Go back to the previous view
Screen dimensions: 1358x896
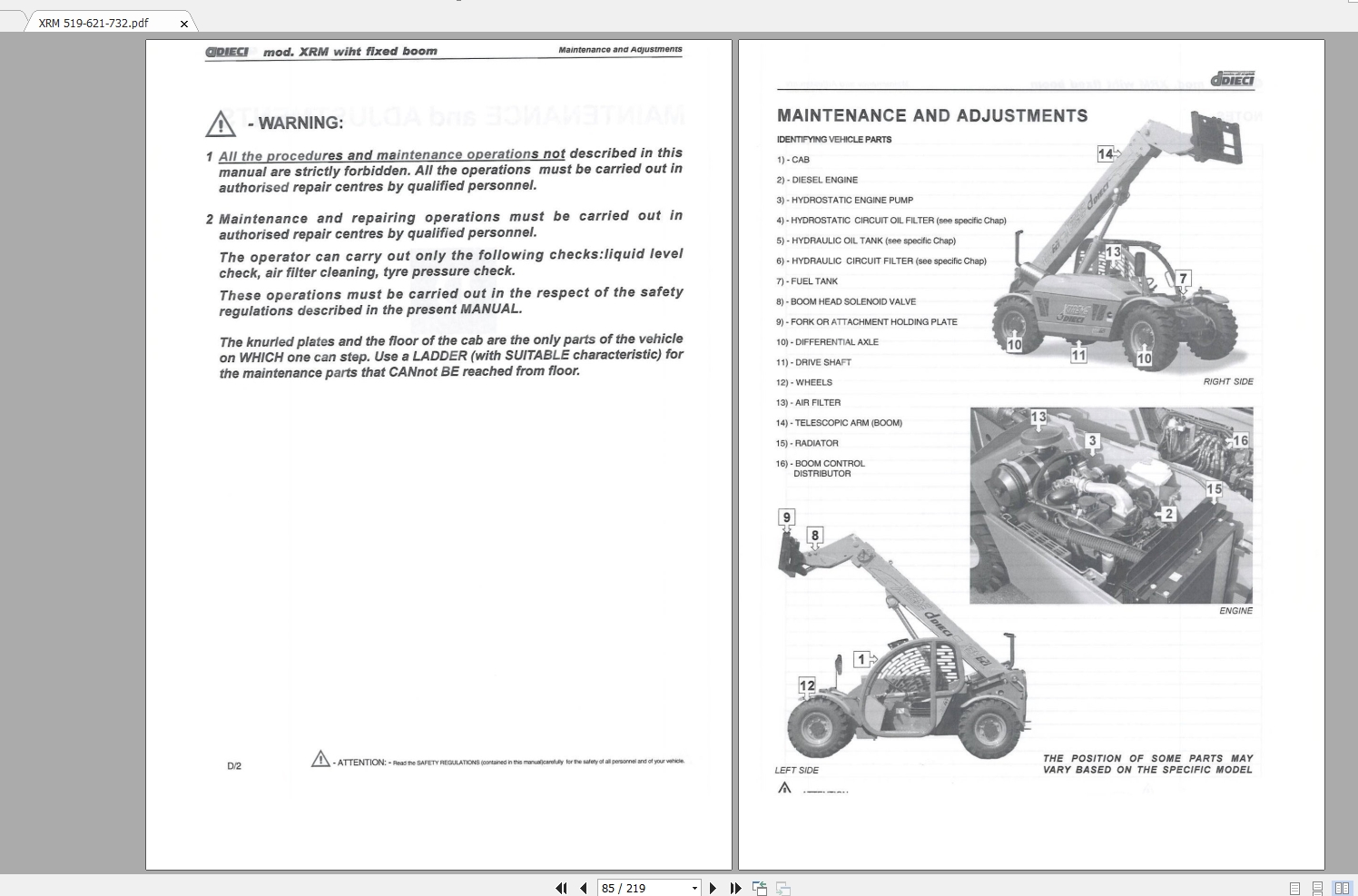(759, 889)
